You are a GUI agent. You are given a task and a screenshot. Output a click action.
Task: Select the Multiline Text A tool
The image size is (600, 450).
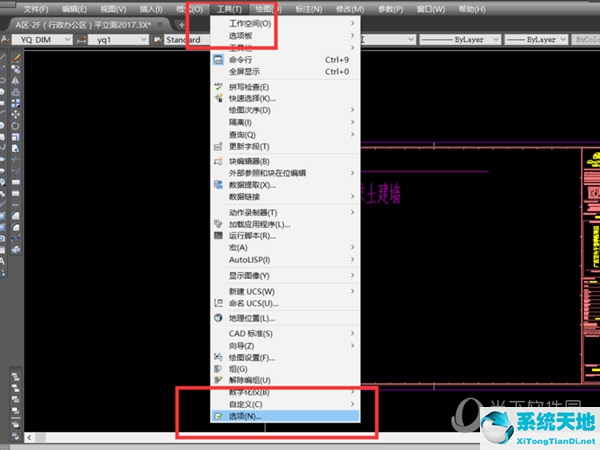2,261
